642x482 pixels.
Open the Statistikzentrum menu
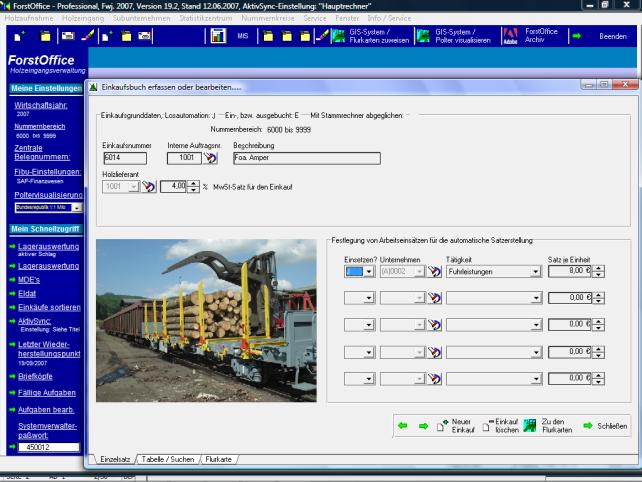[x=206, y=18]
